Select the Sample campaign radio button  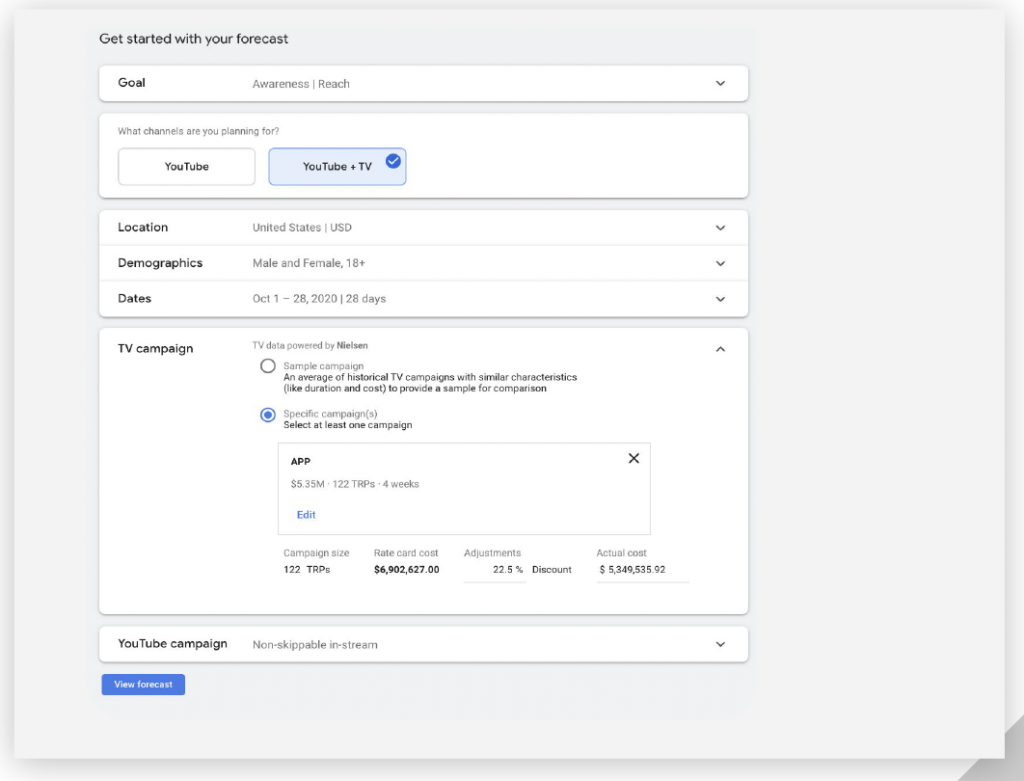tap(268, 366)
